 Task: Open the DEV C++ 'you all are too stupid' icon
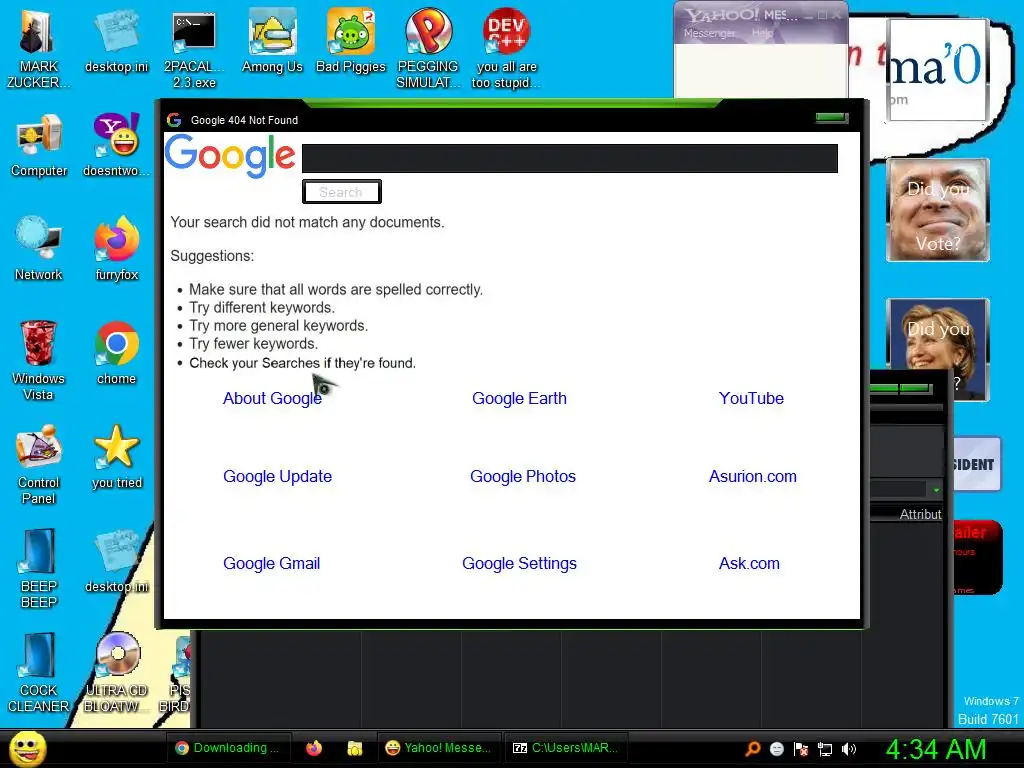pyautogui.click(x=506, y=48)
